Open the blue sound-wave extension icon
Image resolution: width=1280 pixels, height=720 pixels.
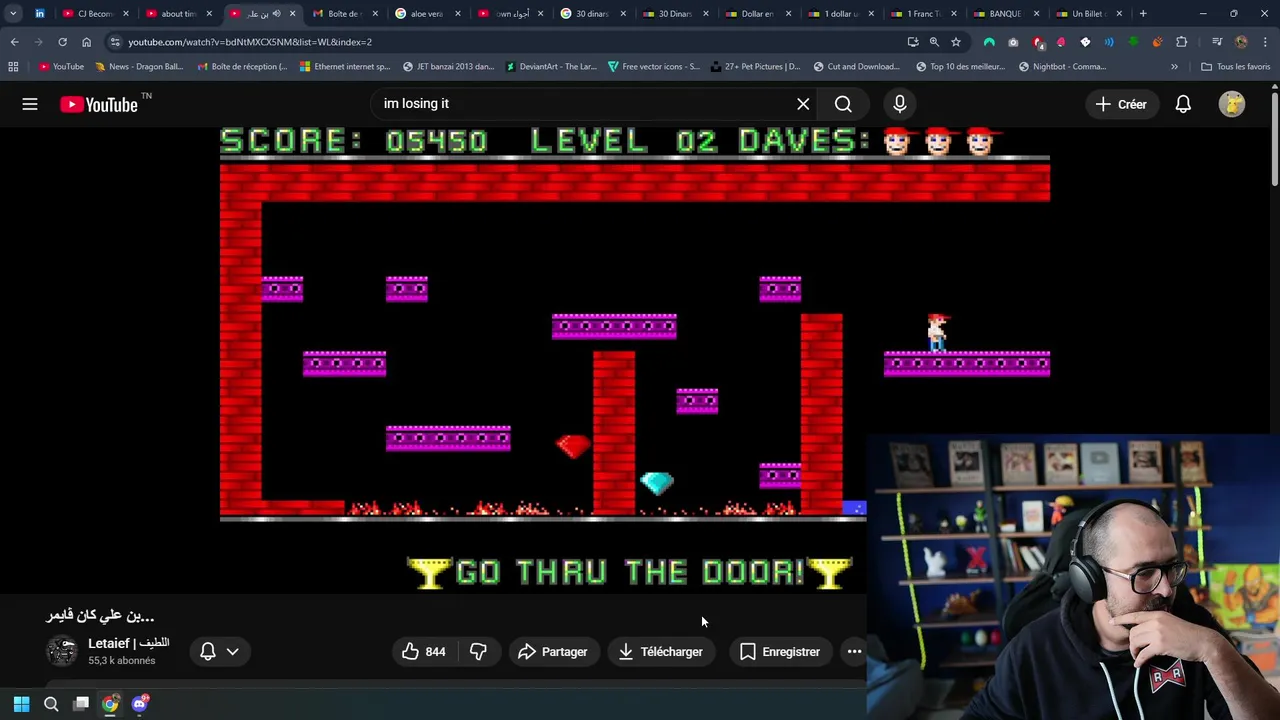pos(1109,42)
